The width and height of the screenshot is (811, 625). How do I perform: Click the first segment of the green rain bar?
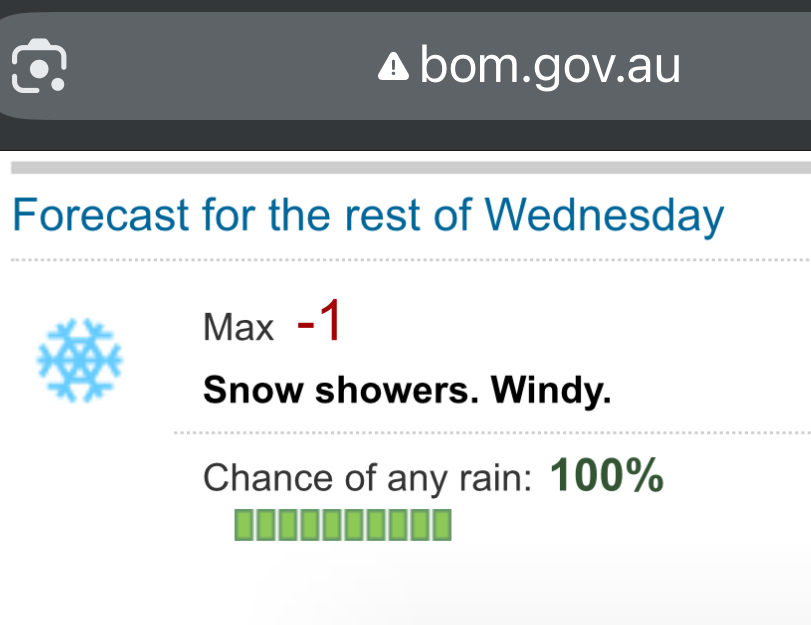[x=244, y=524]
